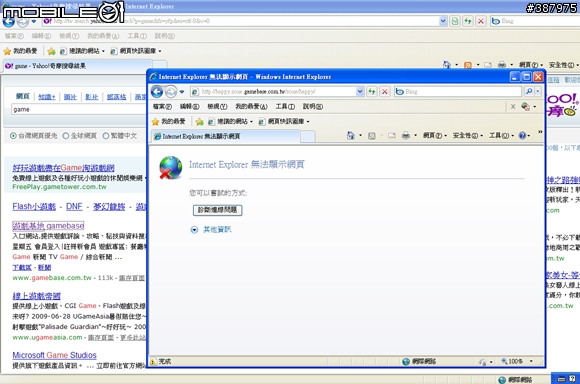The width and height of the screenshot is (580, 384).
Task: Open the 遊戲基地 gamebase result link
Action: 48,226
